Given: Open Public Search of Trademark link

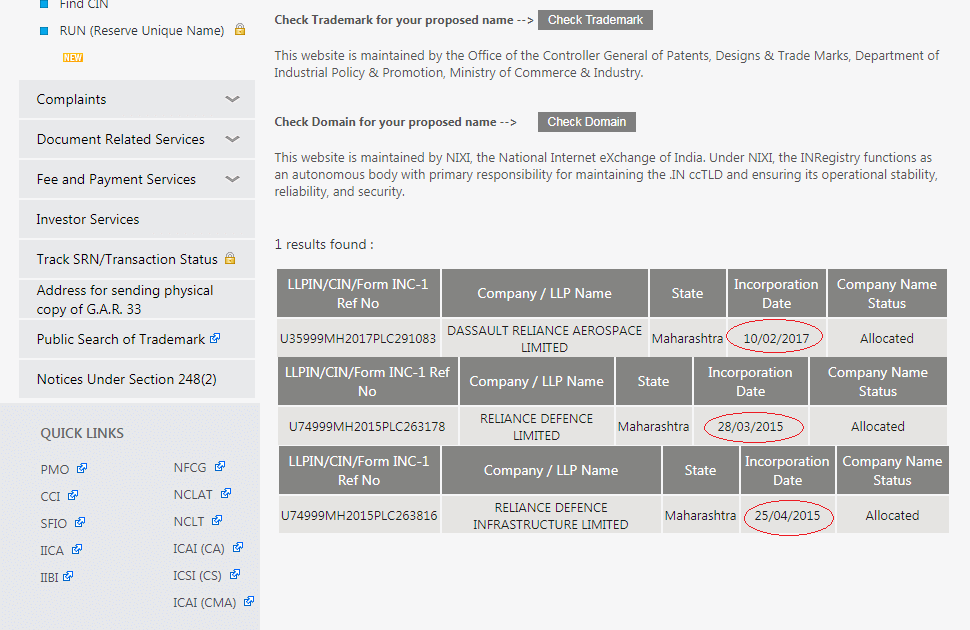Looking at the screenshot, I should click(121, 339).
